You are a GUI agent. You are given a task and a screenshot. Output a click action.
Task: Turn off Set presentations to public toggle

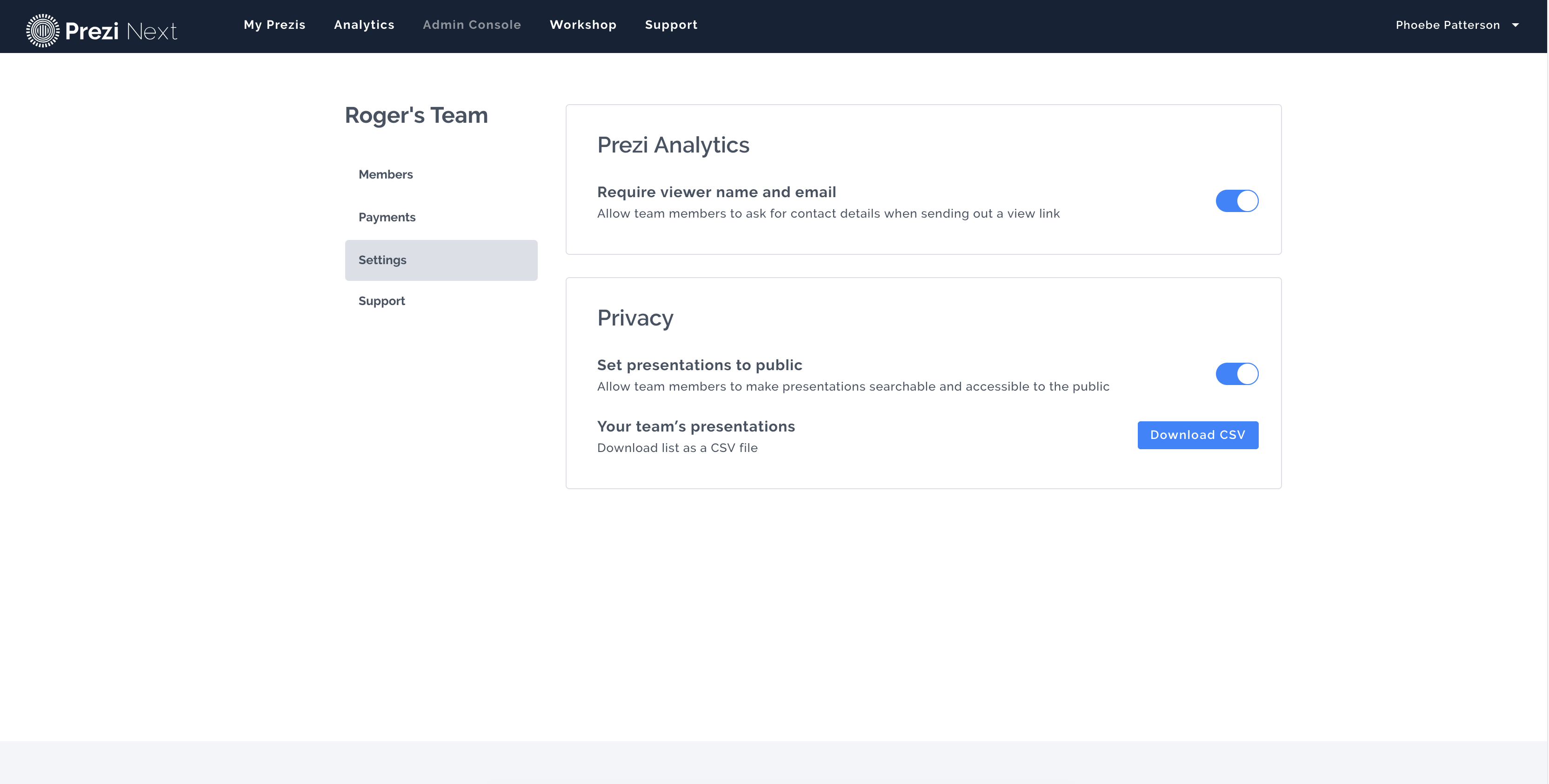coord(1236,373)
